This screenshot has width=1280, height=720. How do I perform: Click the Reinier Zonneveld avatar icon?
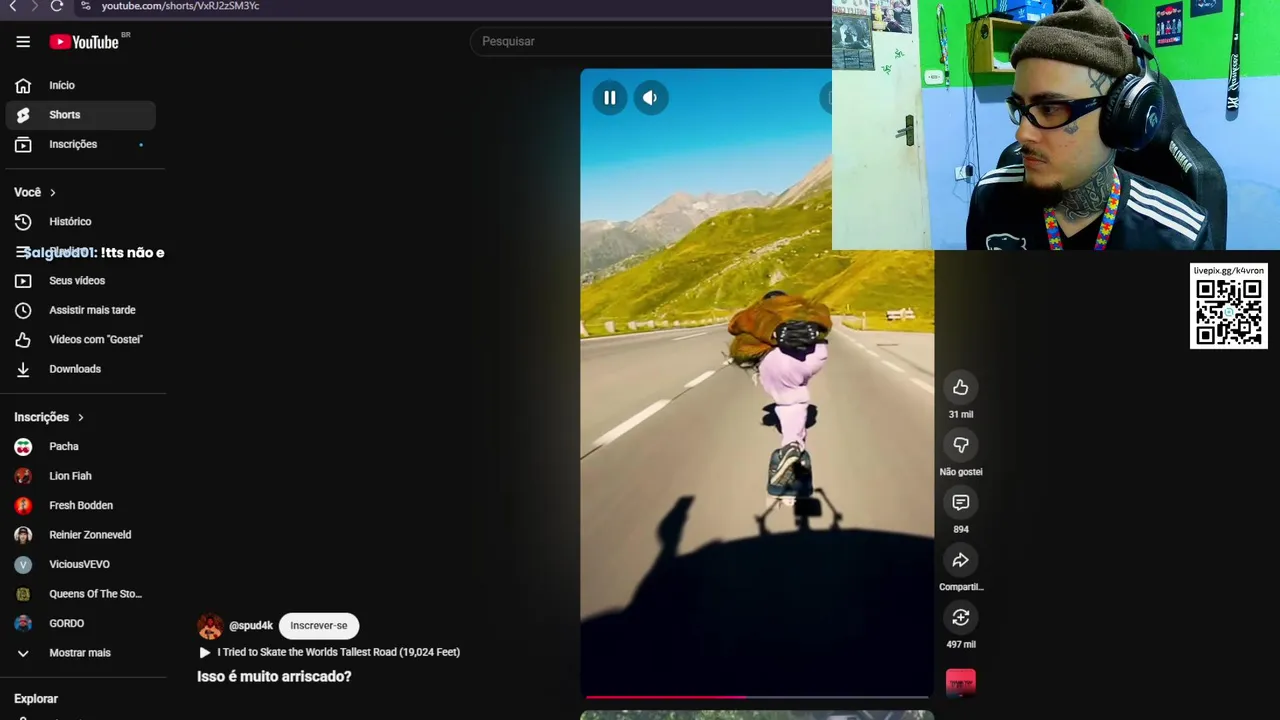23,535
